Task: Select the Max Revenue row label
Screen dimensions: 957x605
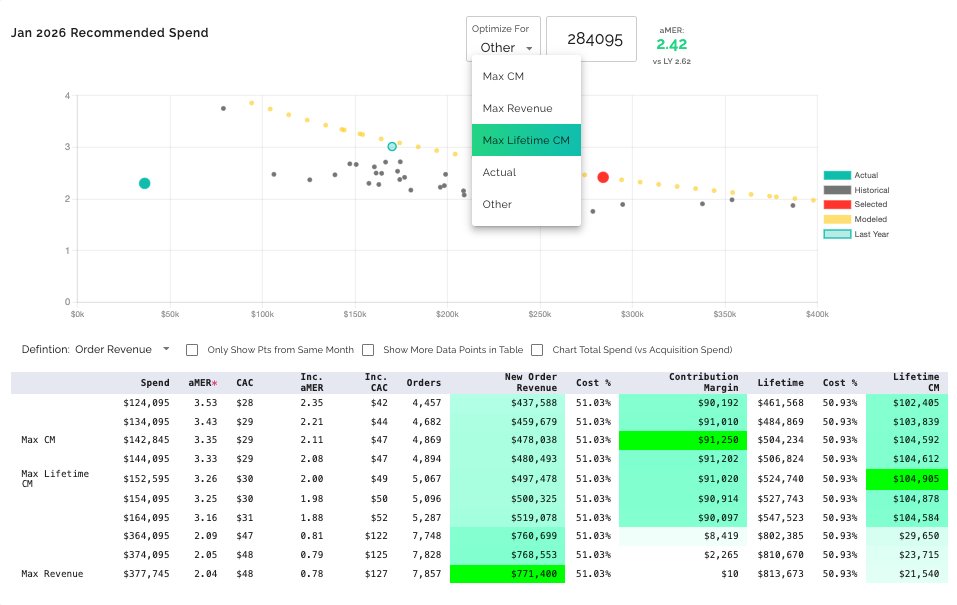Action: click(x=52, y=574)
